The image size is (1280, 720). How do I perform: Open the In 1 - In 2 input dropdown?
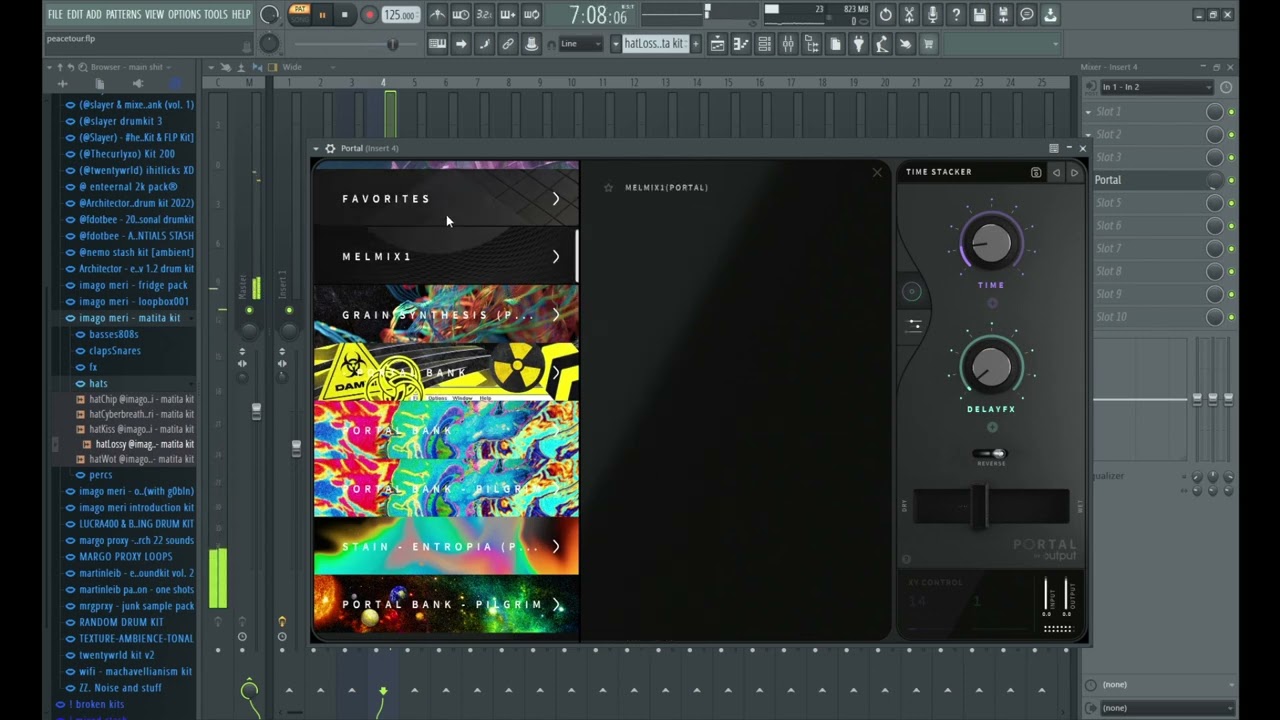pos(1157,87)
